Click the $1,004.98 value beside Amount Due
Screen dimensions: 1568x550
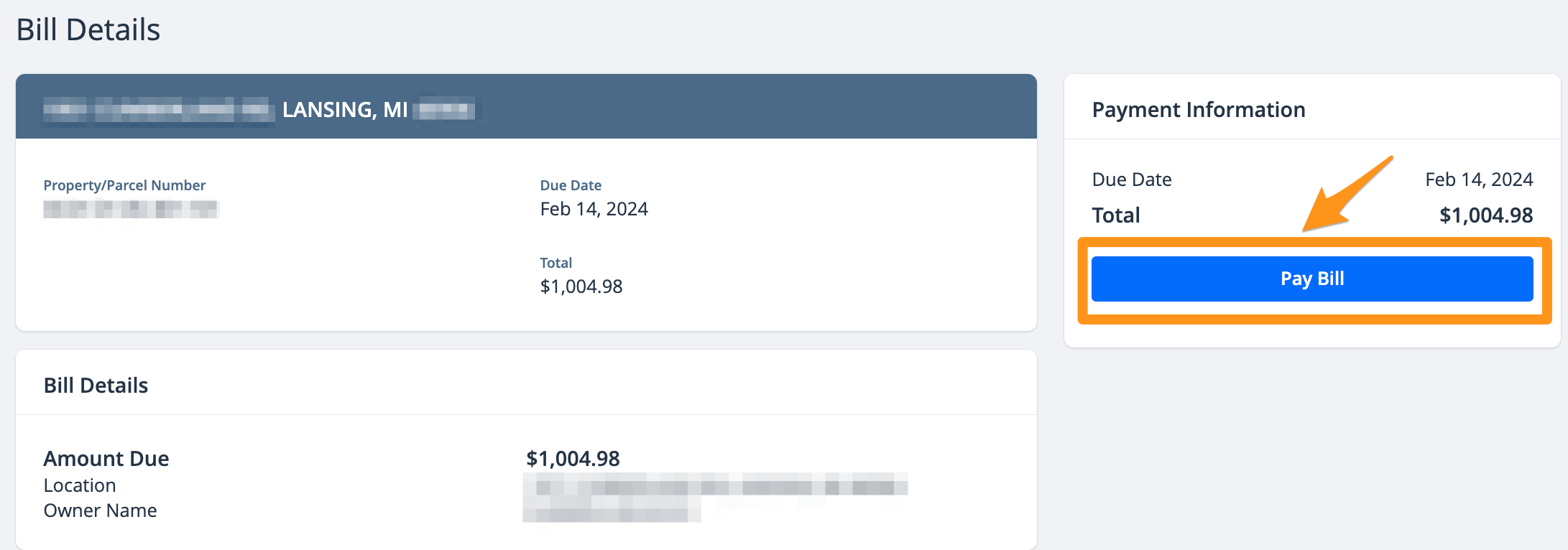[x=573, y=459]
